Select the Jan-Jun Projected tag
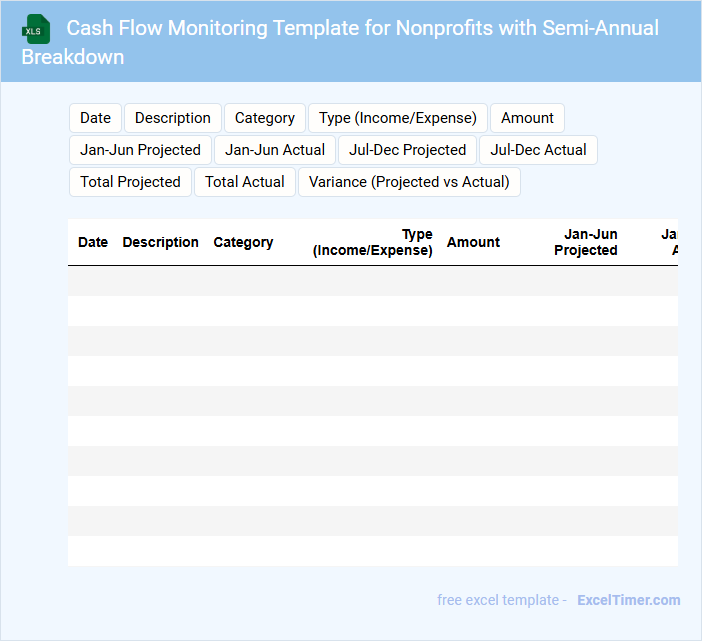Screen dimensions: 702x641 (141, 150)
